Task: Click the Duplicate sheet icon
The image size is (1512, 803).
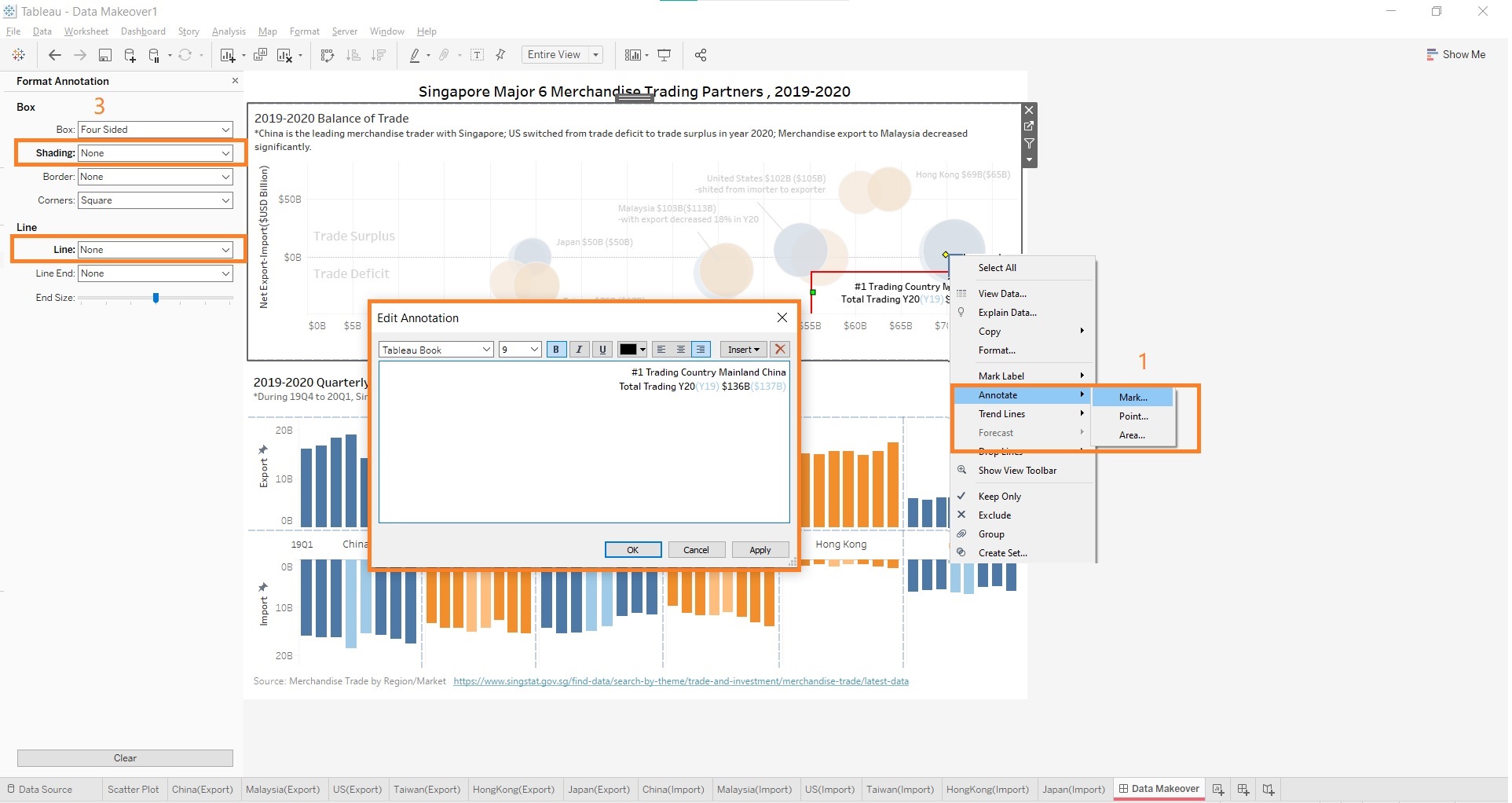Action: [x=260, y=55]
